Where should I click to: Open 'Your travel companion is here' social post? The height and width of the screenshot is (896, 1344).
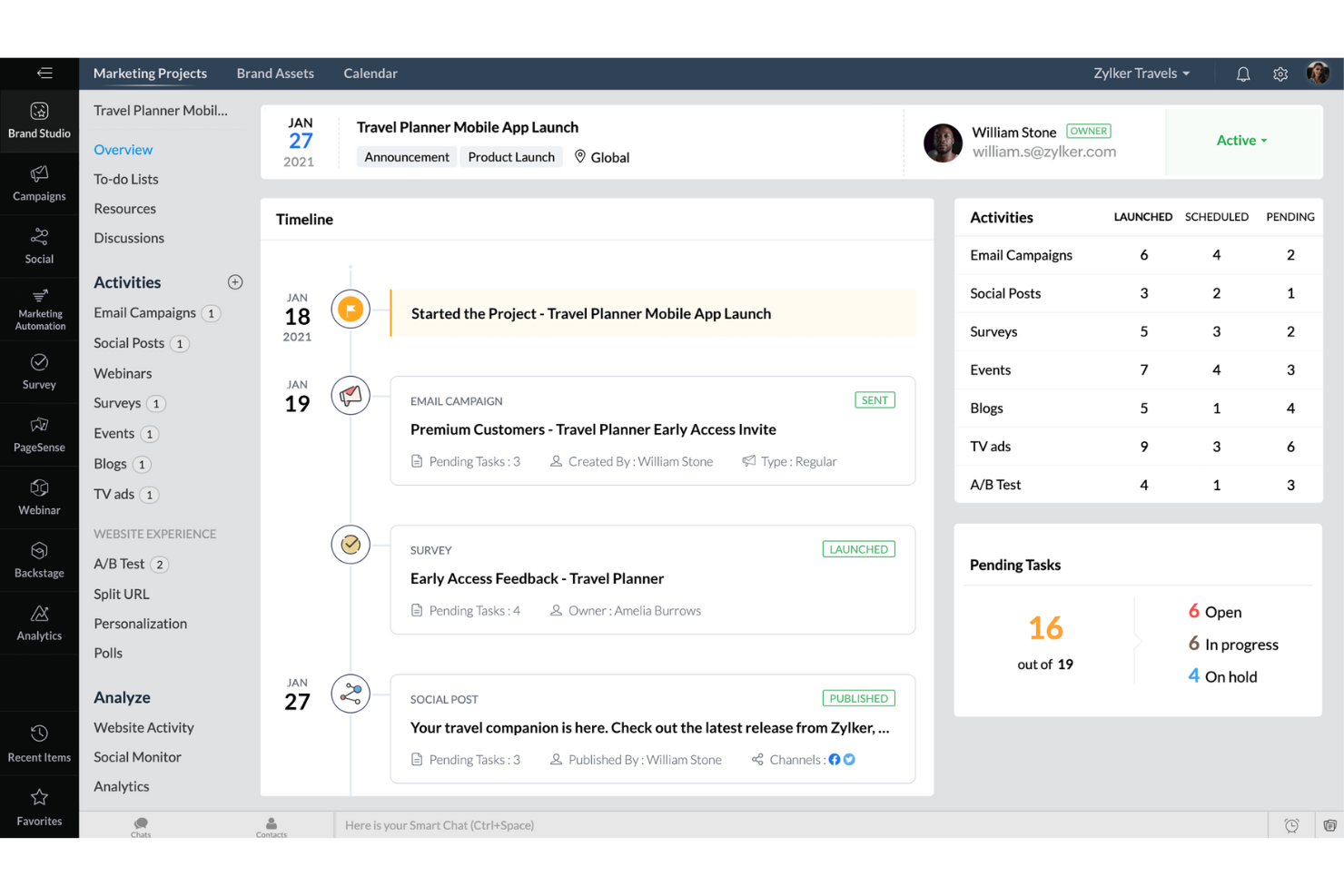649,728
